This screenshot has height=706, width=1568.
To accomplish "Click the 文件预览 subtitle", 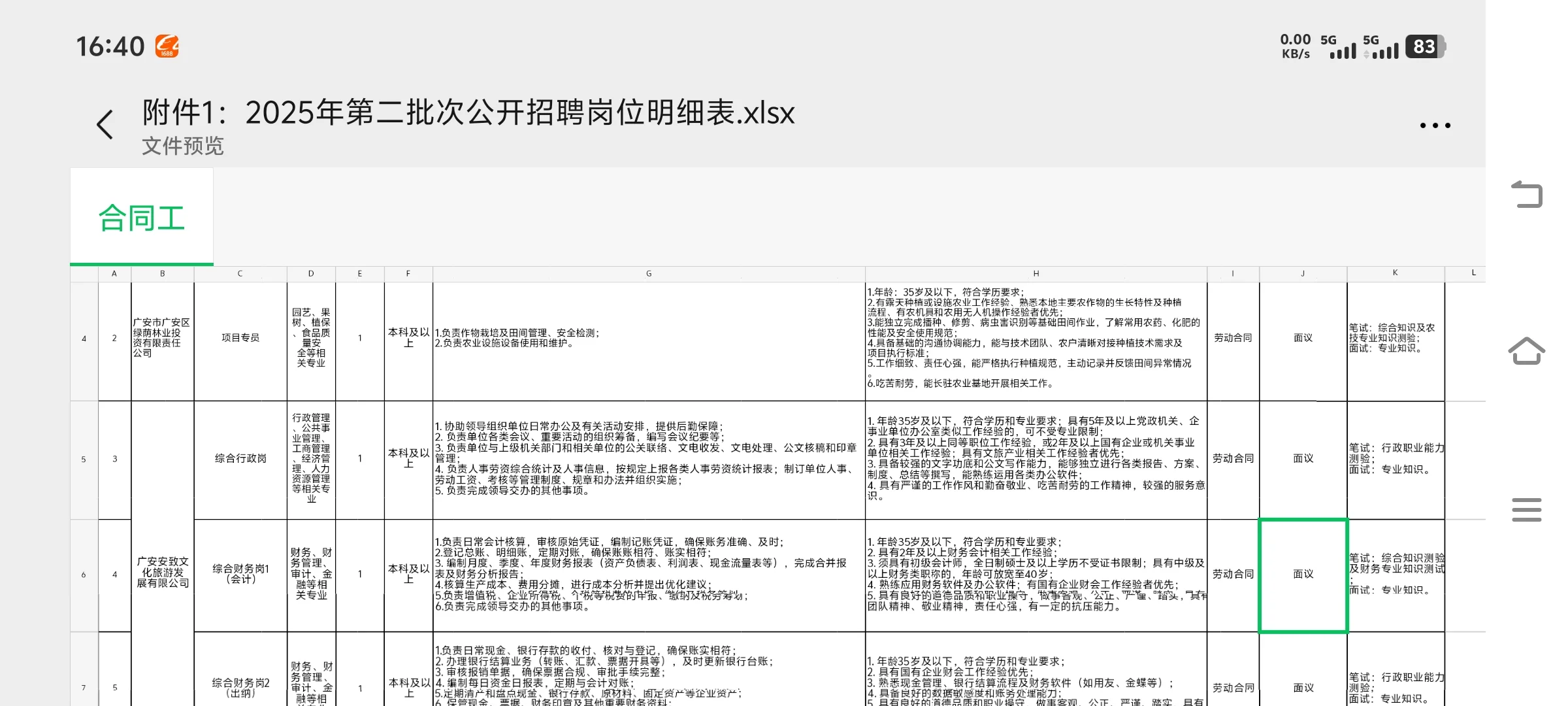I will point(183,145).
